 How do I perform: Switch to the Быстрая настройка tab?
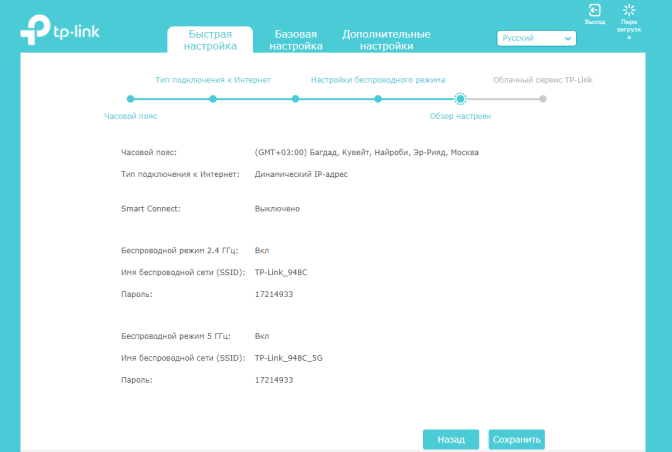(x=210, y=40)
